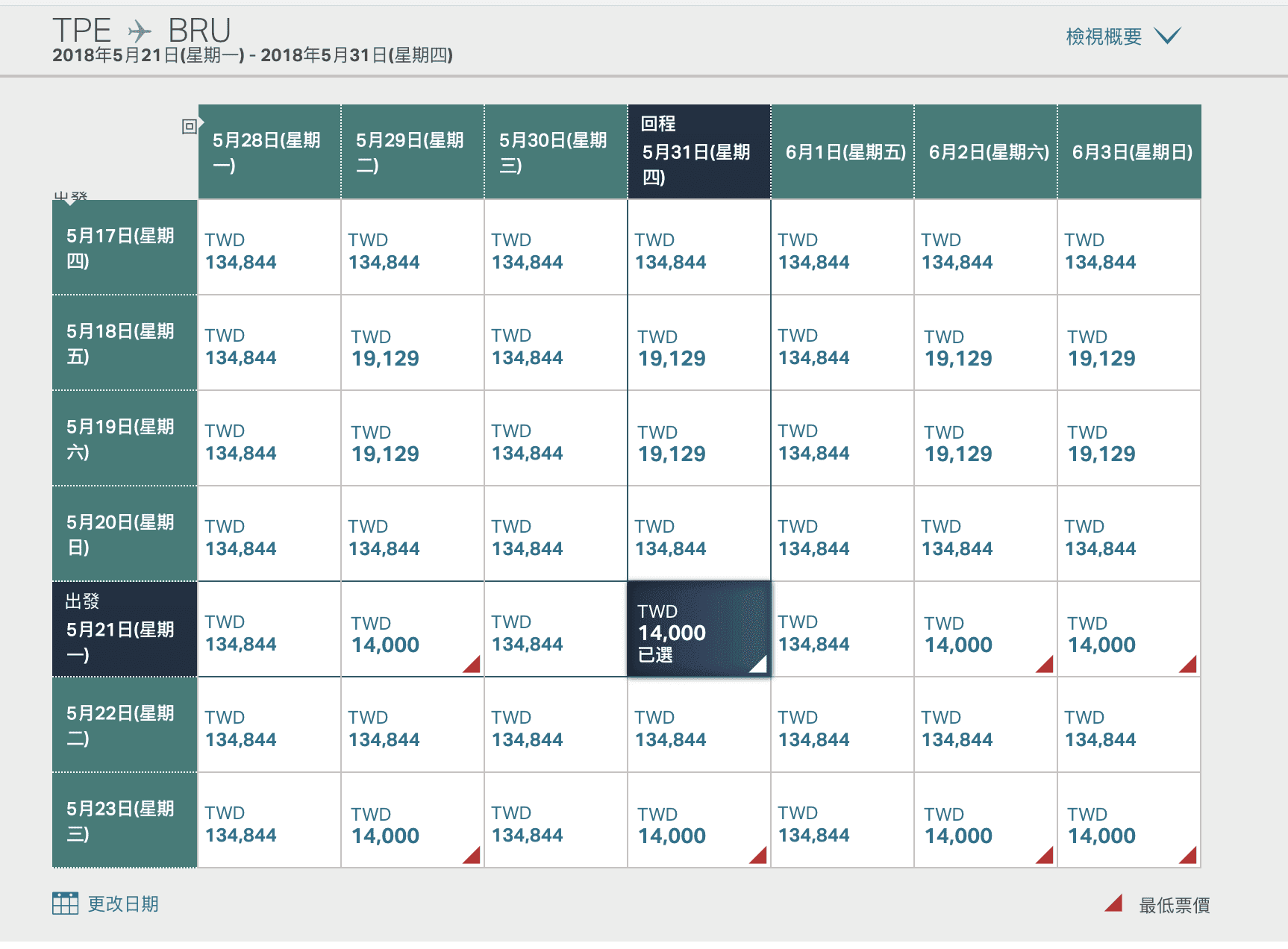Pick 134,844 fare for 5月17日 departure, 5月31日 return
The height and width of the screenshot is (949, 1288).
pos(699,248)
